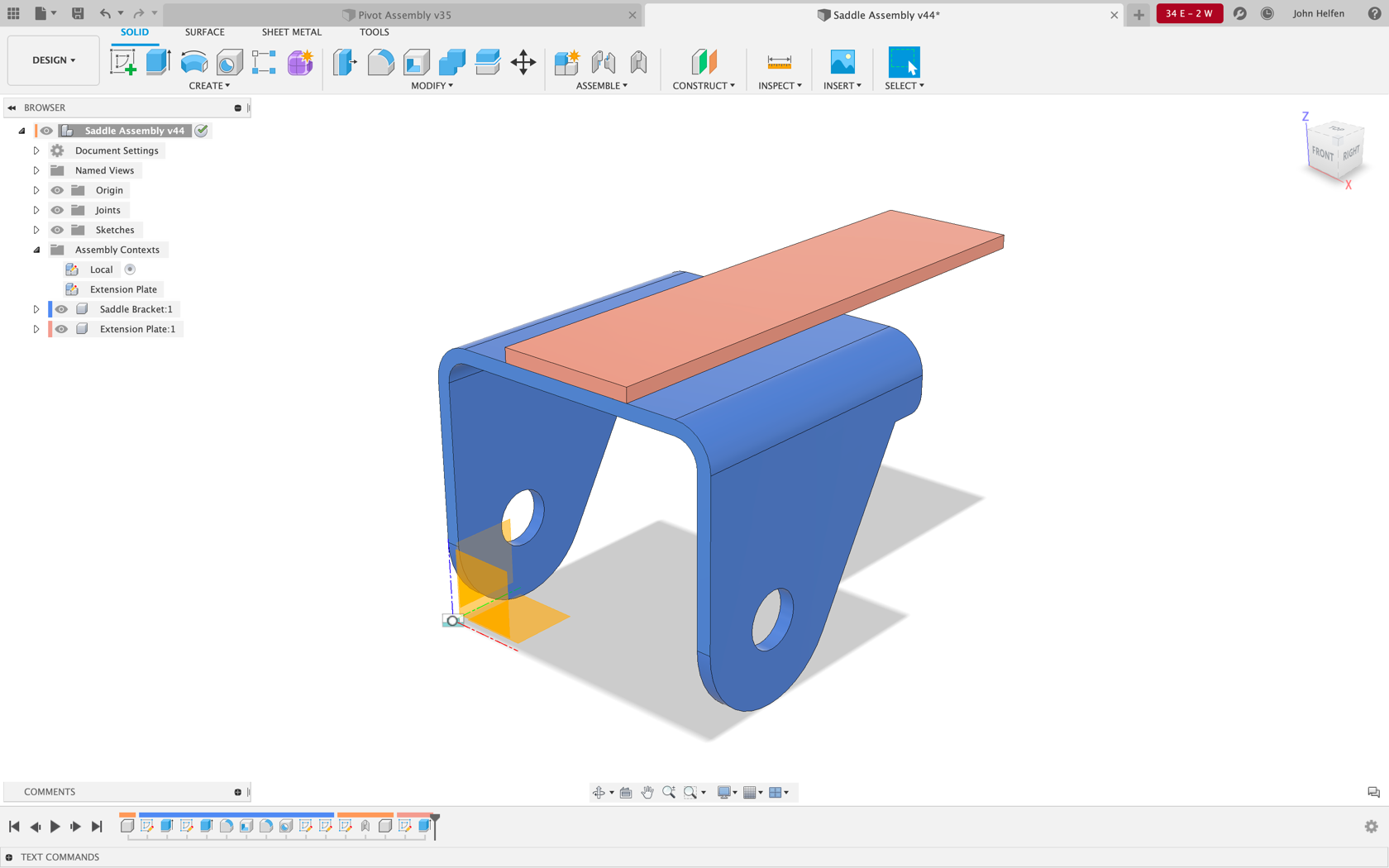Click the John Helfen account name
This screenshot has width=1389, height=868.
[x=1319, y=13]
